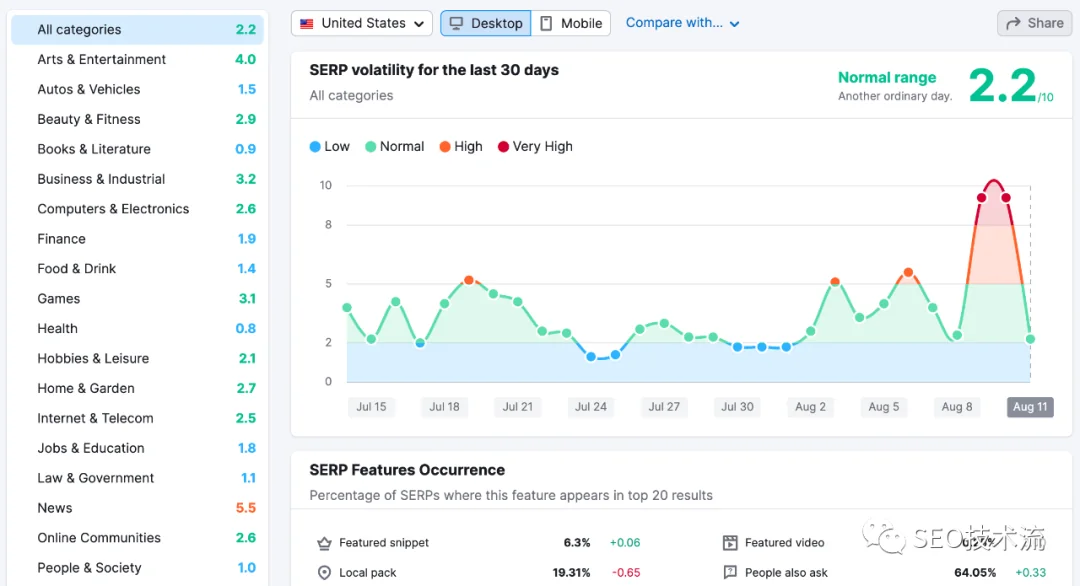Screen dimensions: 1080x586
Task: Select the Beauty & Fitness category
Action: (137, 119)
